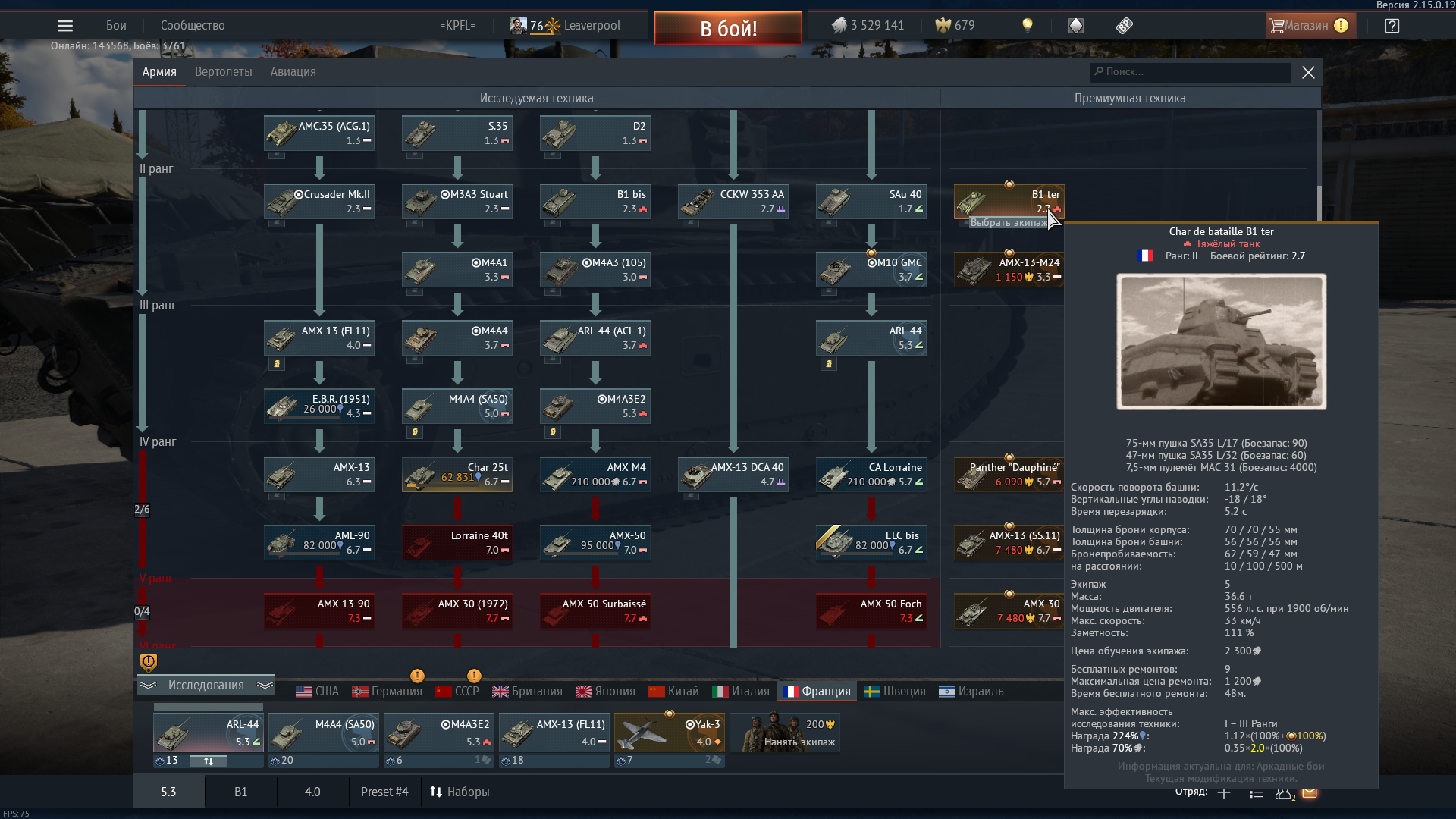Select the B1 crew preset

tap(240, 792)
